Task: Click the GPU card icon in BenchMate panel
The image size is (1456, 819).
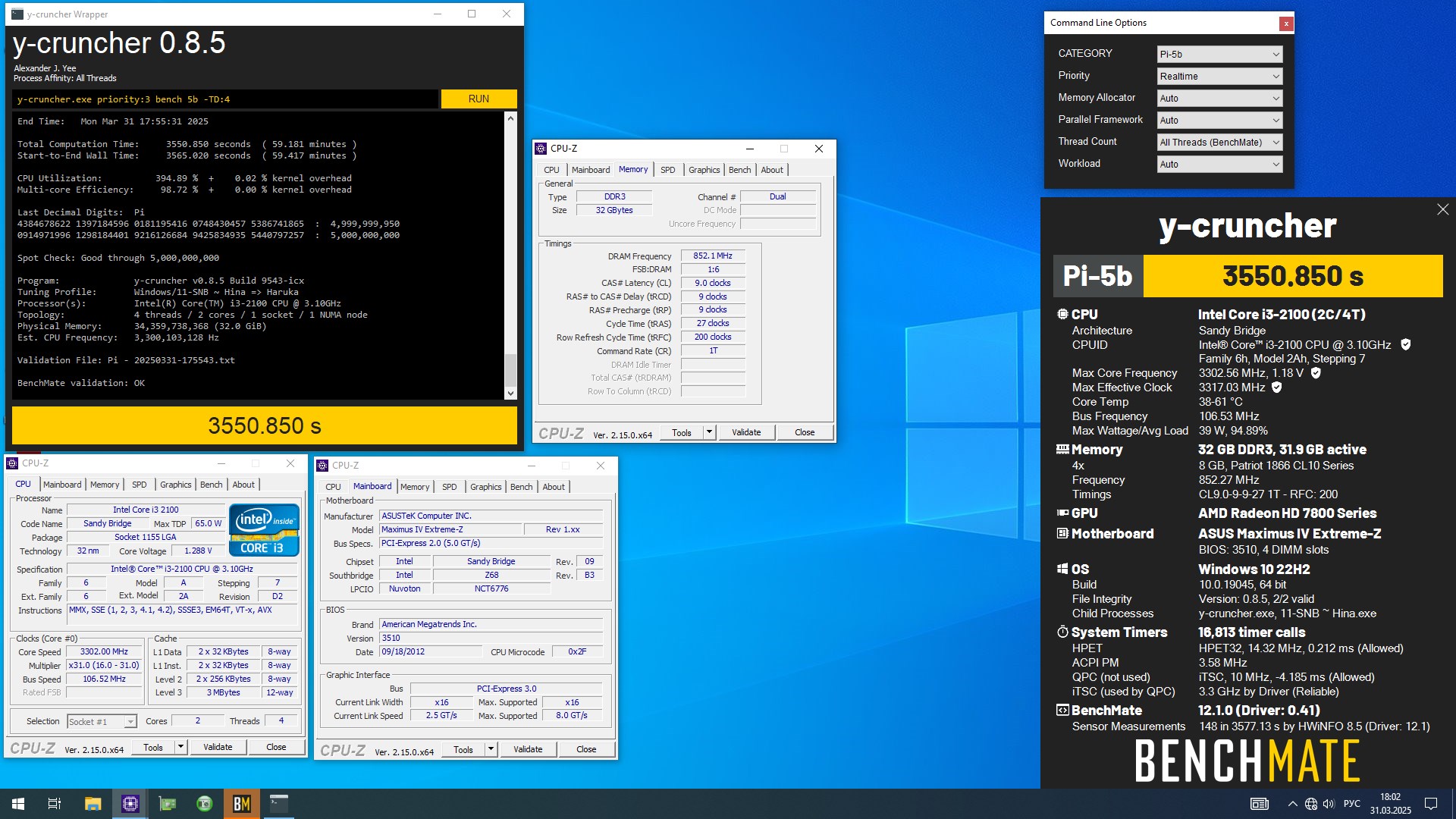Action: pyautogui.click(x=1062, y=513)
